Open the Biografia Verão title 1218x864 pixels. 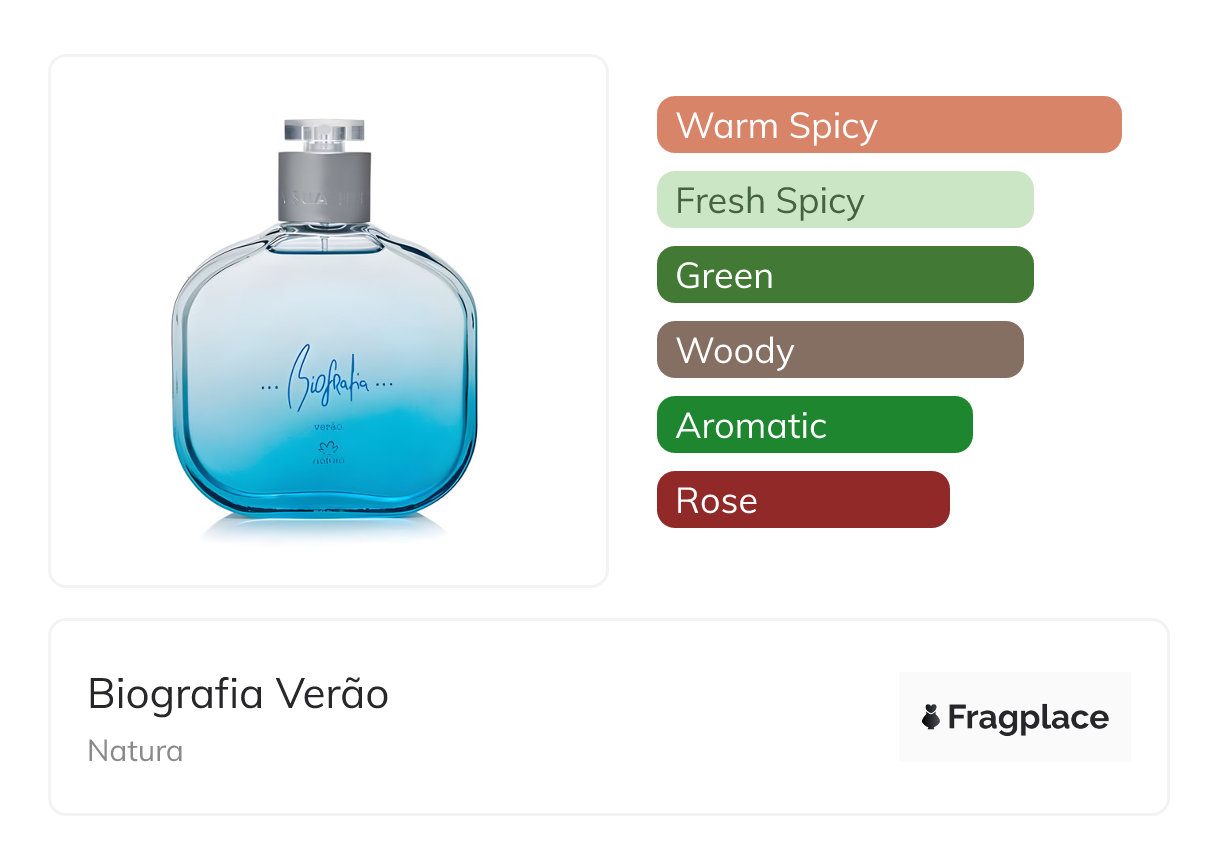point(238,694)
